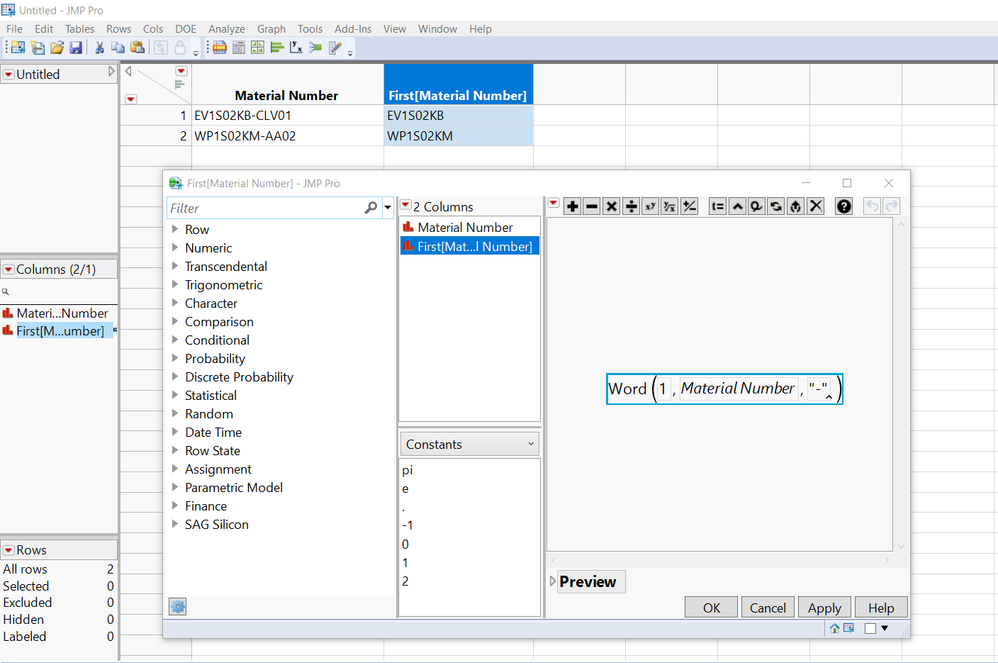Image resolution: width=998 pixels, height=663 pixels.
Task: Expand the Conditional function category
Action: [x=175, y=340]
